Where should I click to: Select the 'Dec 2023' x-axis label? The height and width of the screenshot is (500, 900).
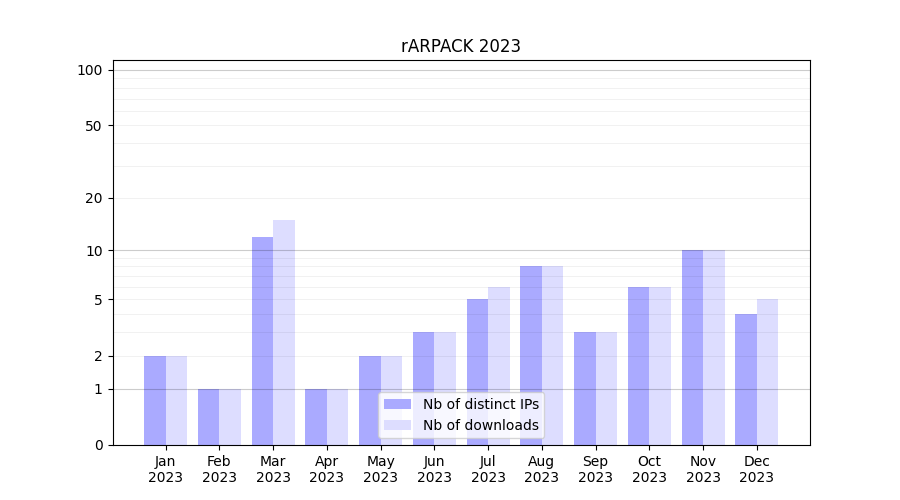(757, 469)
